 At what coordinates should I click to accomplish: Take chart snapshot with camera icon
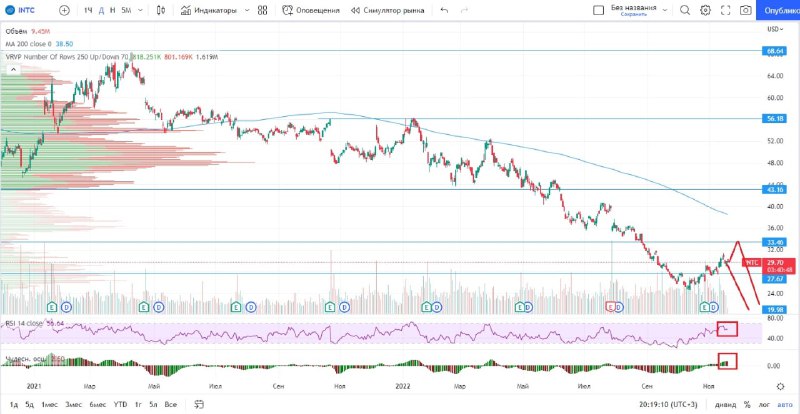745,10
